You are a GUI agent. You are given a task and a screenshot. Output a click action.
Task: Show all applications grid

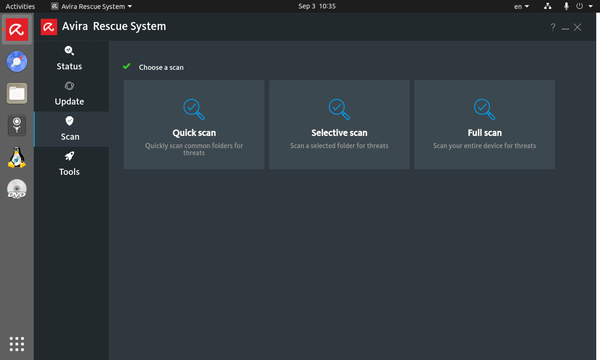point(17,344)
